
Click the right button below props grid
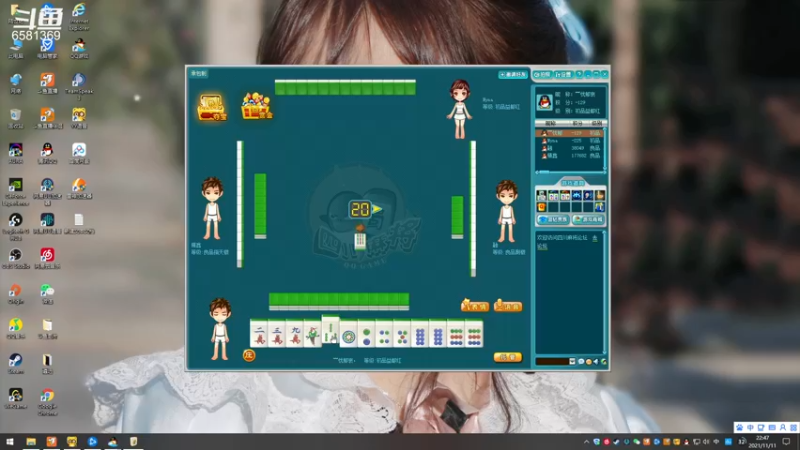588,219
